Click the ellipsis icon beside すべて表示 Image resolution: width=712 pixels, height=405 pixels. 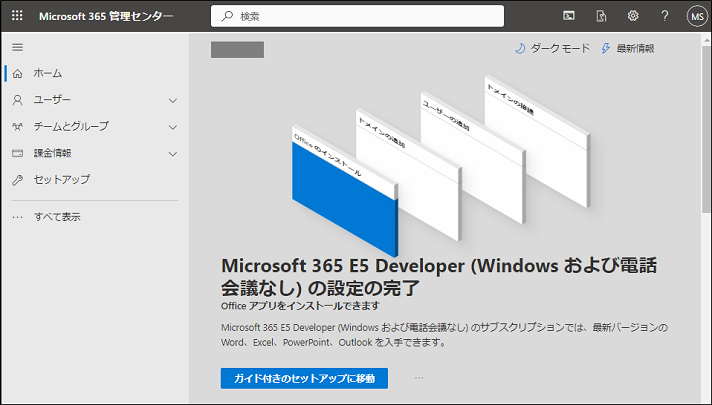(x=18, y=217)
